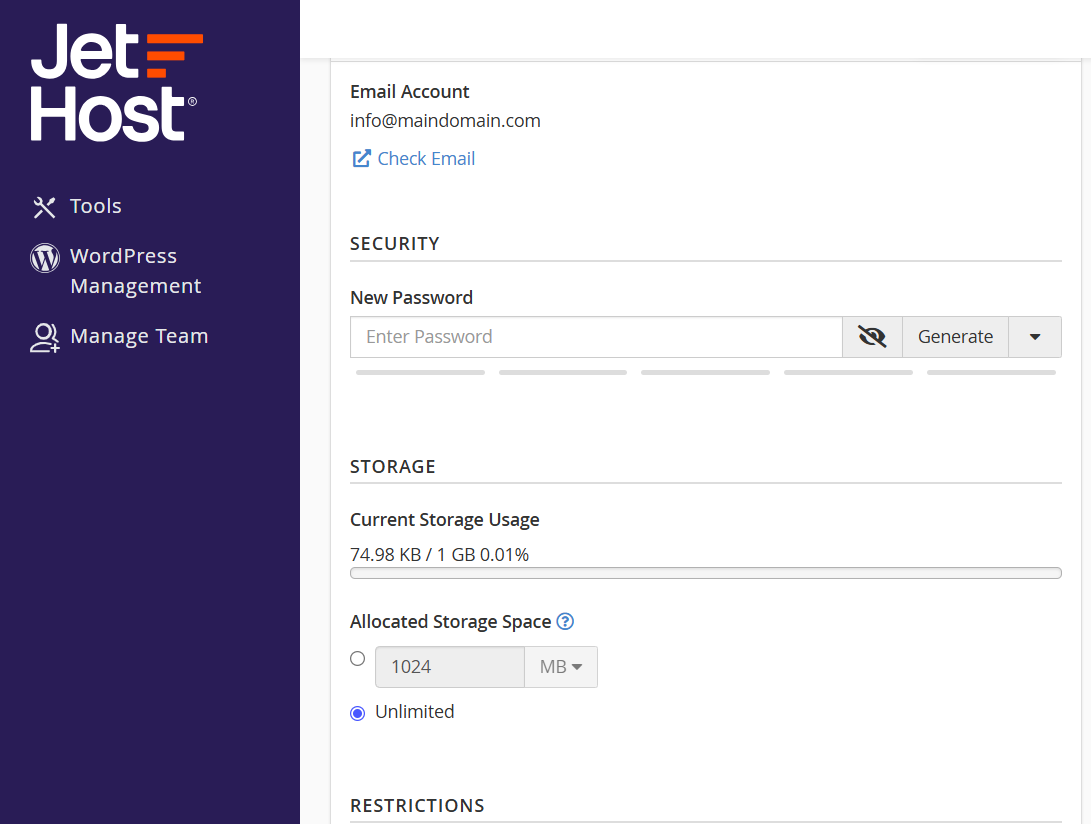Focus the Enter Password field
The image size is (1091, 824).
pyautogui.click(x=596, y=337)
